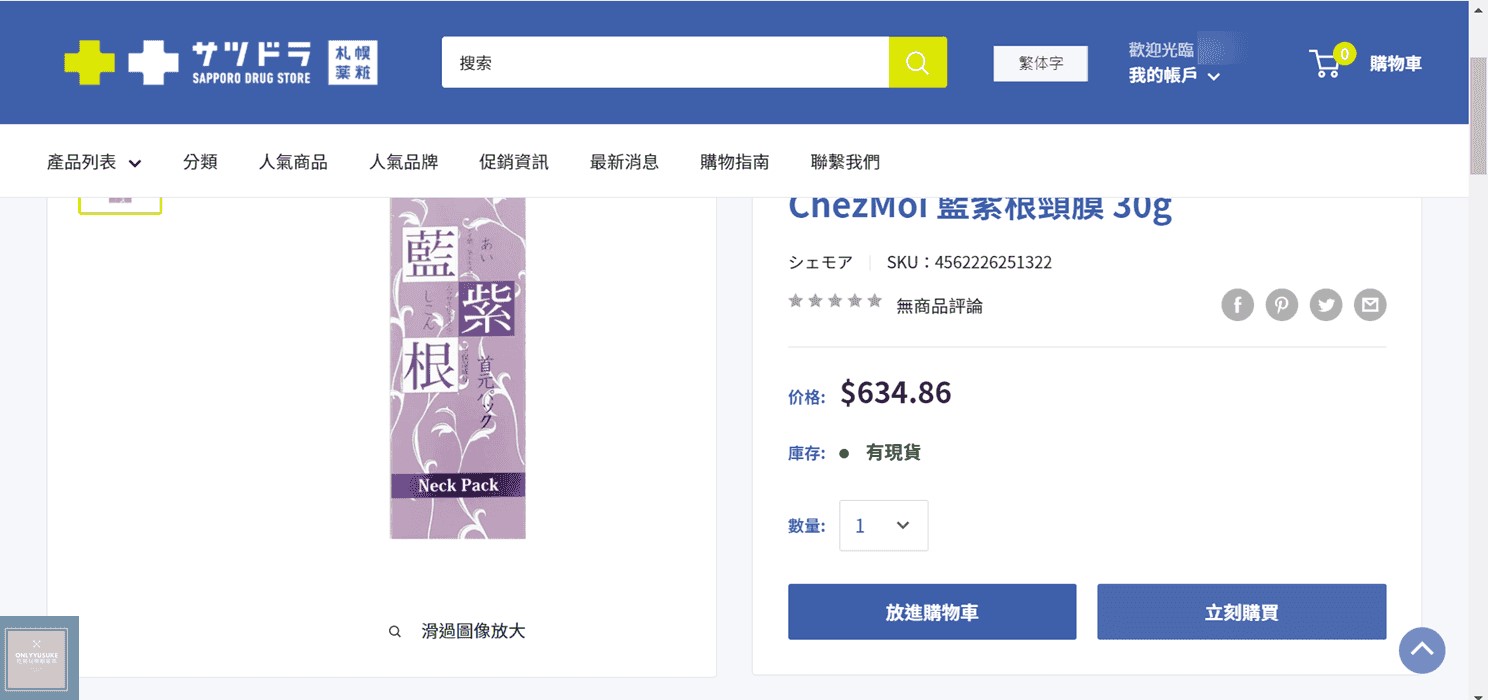Screen dimensions: 1488x700
Task: Switch language with 繁体字 button
Action: point(1040,63)
